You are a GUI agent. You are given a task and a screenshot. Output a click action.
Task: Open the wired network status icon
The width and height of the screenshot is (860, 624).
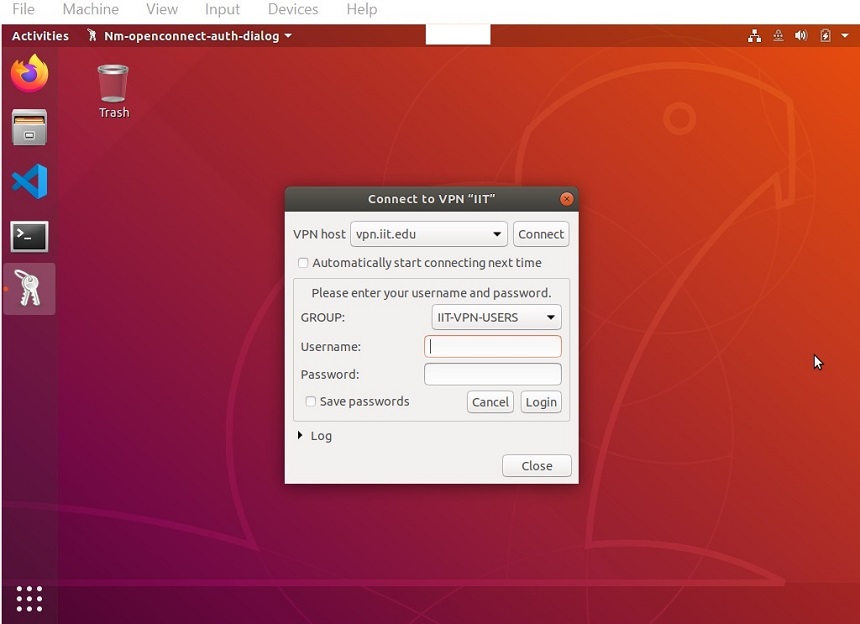pos(755,36)
